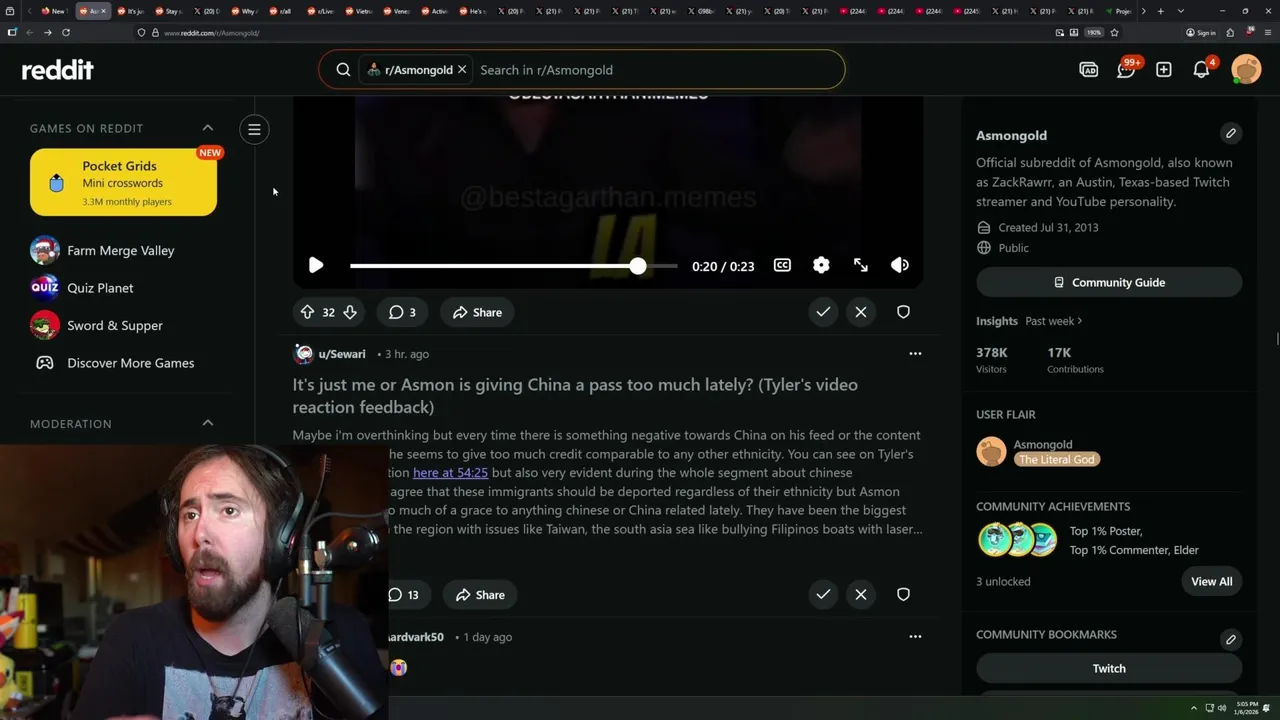Open the taskbar clock

[1247, 708]
